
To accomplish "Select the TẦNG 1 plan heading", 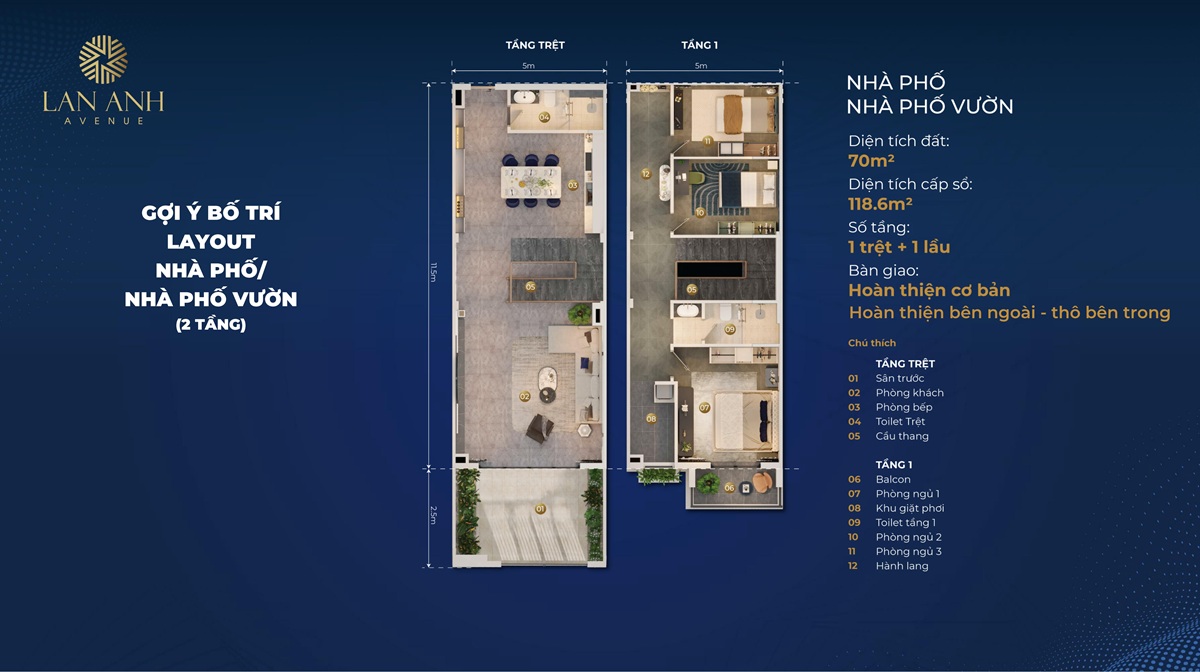I will pos(700,45).
